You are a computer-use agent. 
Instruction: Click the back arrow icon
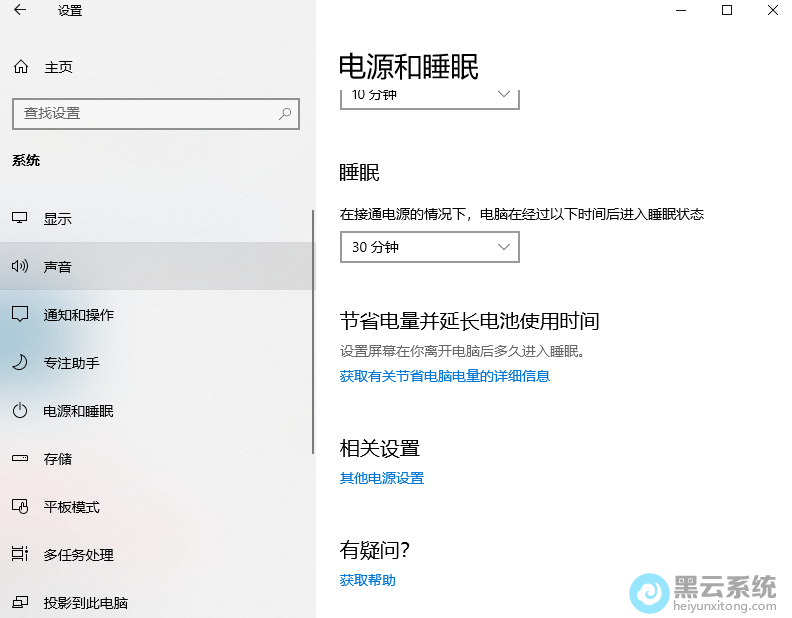[x=20, y=11]
